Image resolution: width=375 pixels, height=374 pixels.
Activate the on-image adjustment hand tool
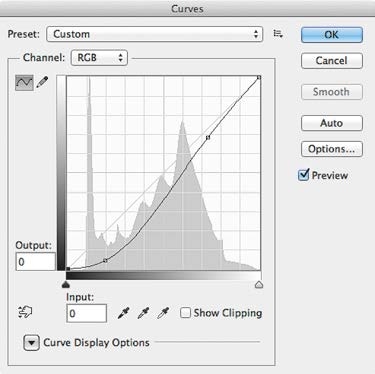pos(25,312)
